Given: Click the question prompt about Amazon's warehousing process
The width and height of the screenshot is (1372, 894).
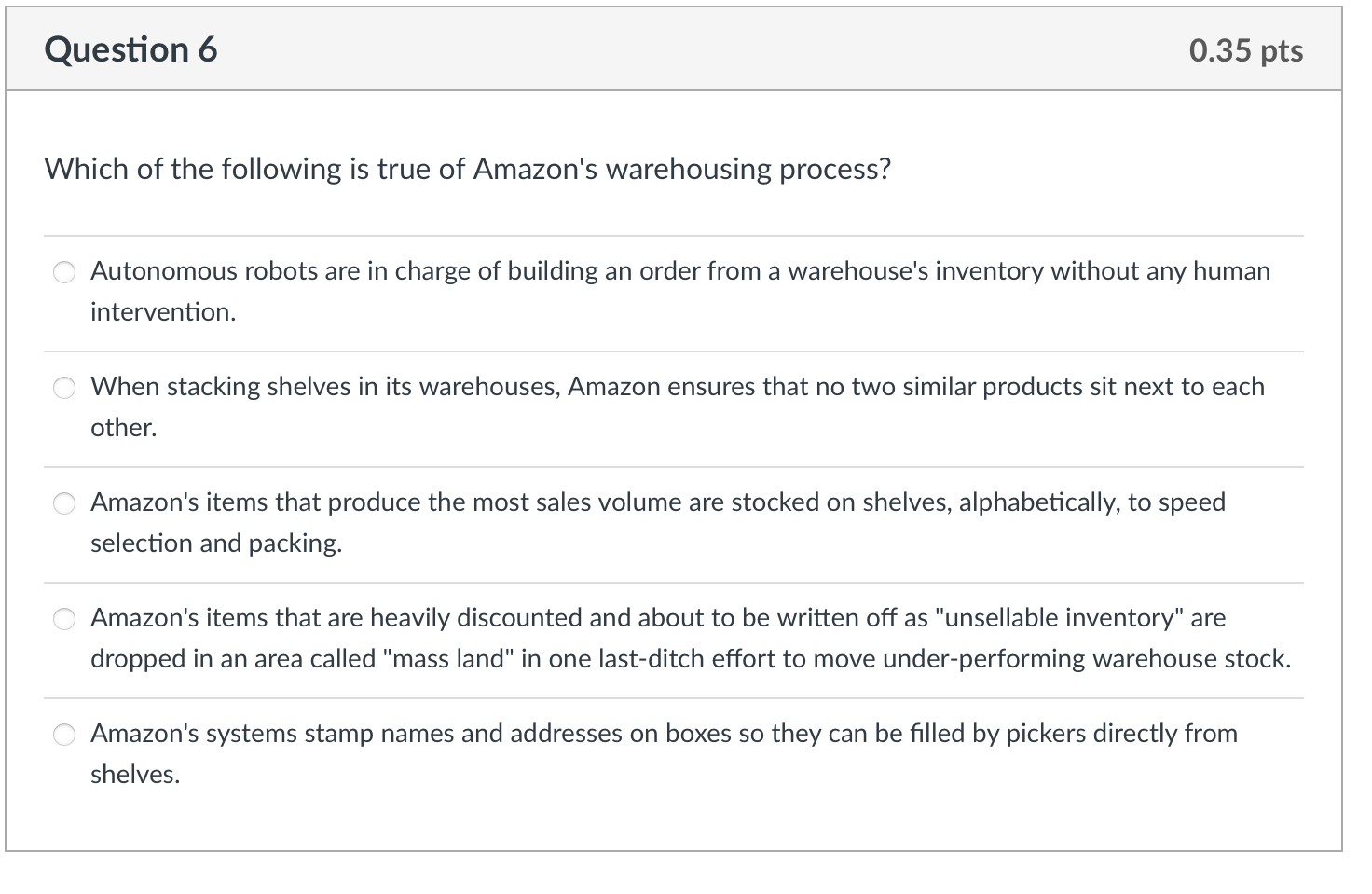Looking at the screenshot, I should click(x=466, y=169).
